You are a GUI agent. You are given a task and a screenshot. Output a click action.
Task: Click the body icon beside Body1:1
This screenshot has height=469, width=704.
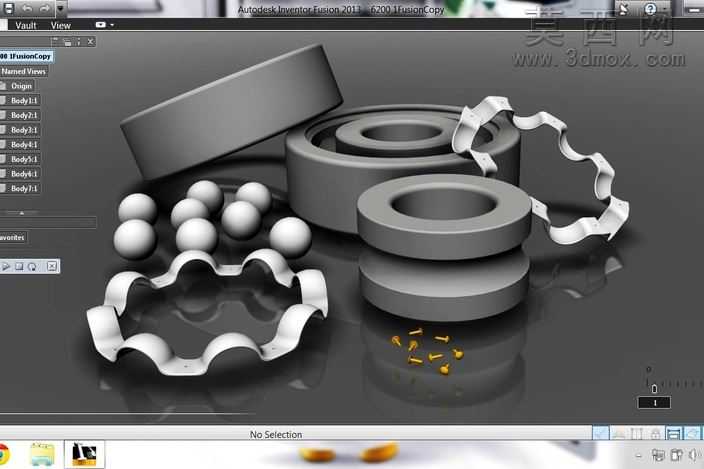pyautogui.click(x=3, y=101)
